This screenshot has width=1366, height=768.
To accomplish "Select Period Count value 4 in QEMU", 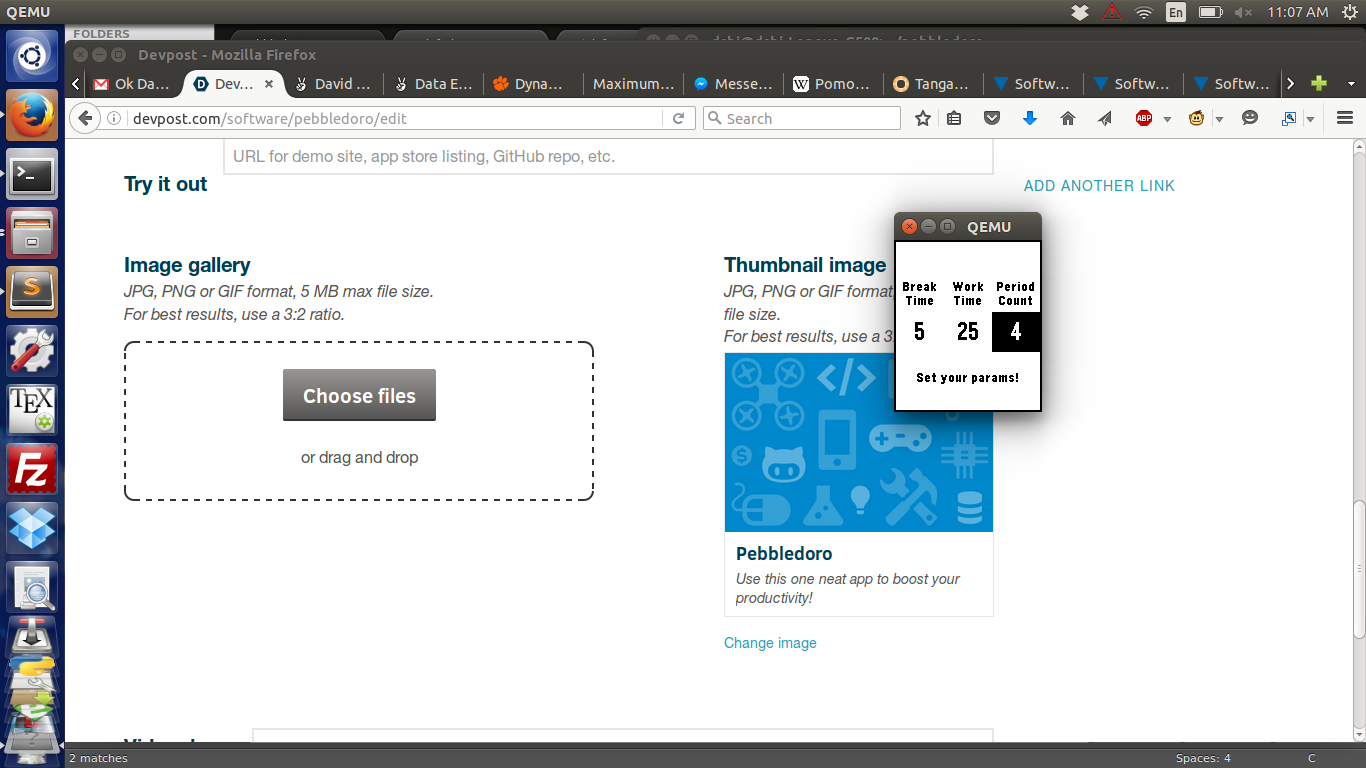I will click(x=1016, y=331).
